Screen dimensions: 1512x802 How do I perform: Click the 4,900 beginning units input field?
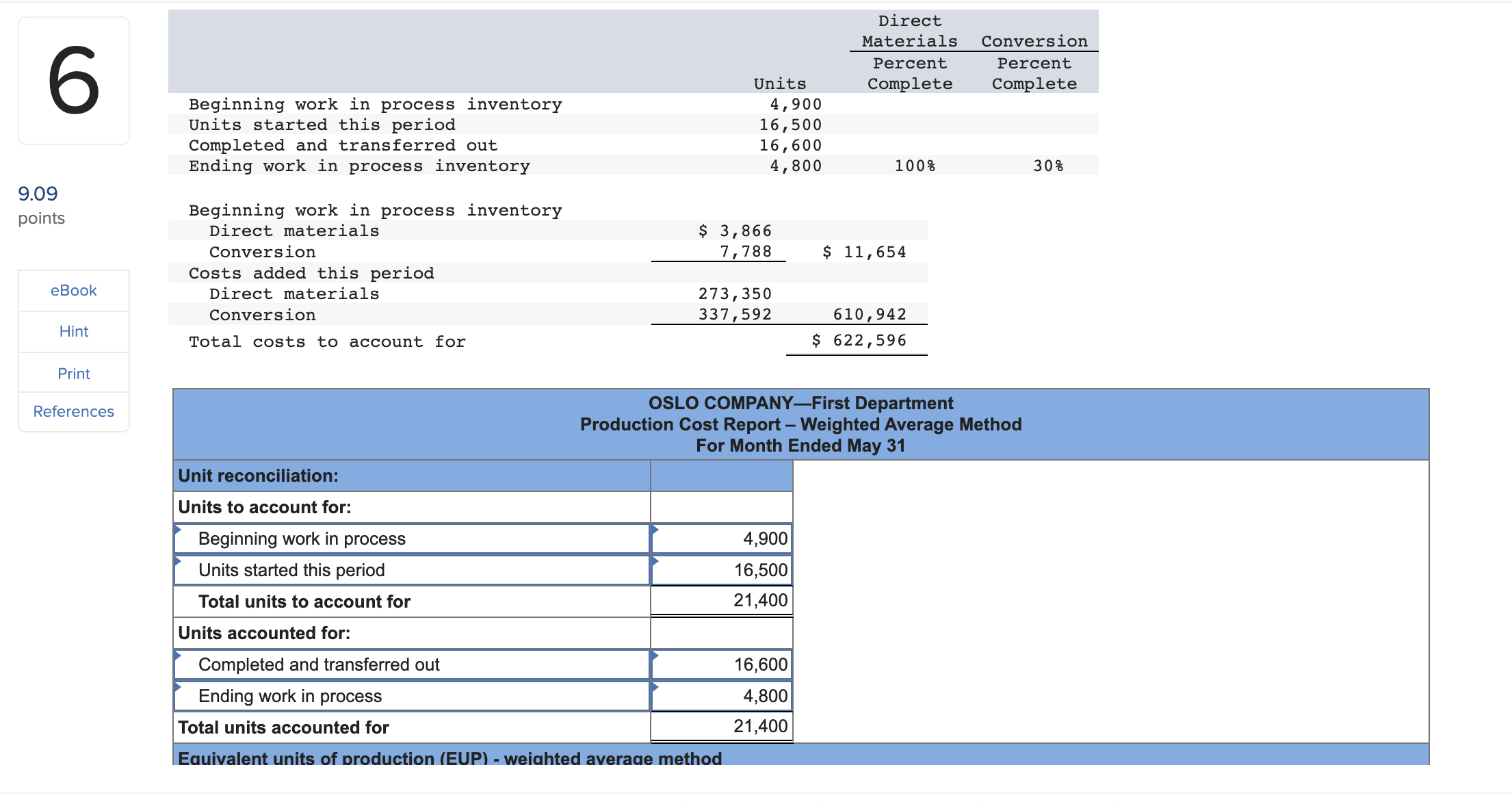722,539
